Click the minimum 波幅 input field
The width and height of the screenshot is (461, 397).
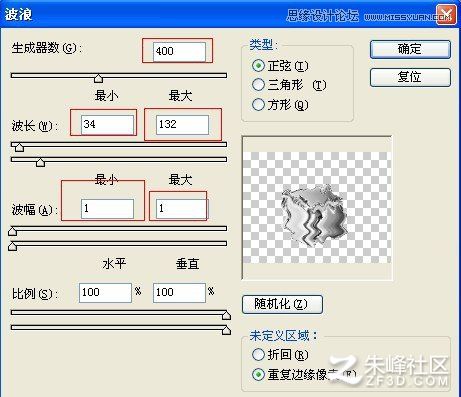click(x=107, y=209)
